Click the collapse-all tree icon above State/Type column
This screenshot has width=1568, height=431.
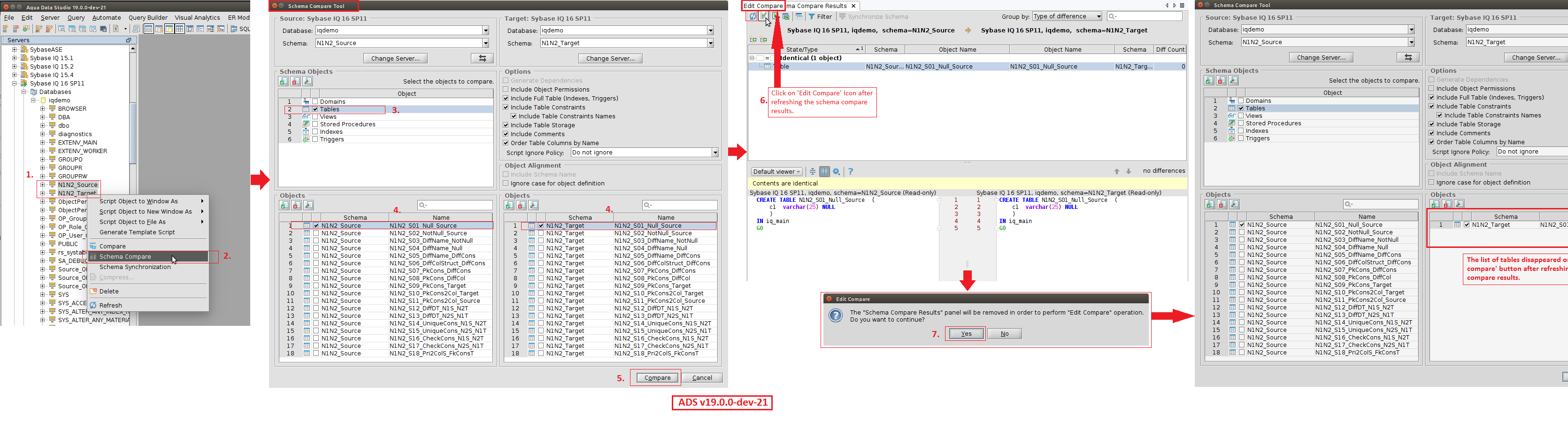click(x=763, y=39)
